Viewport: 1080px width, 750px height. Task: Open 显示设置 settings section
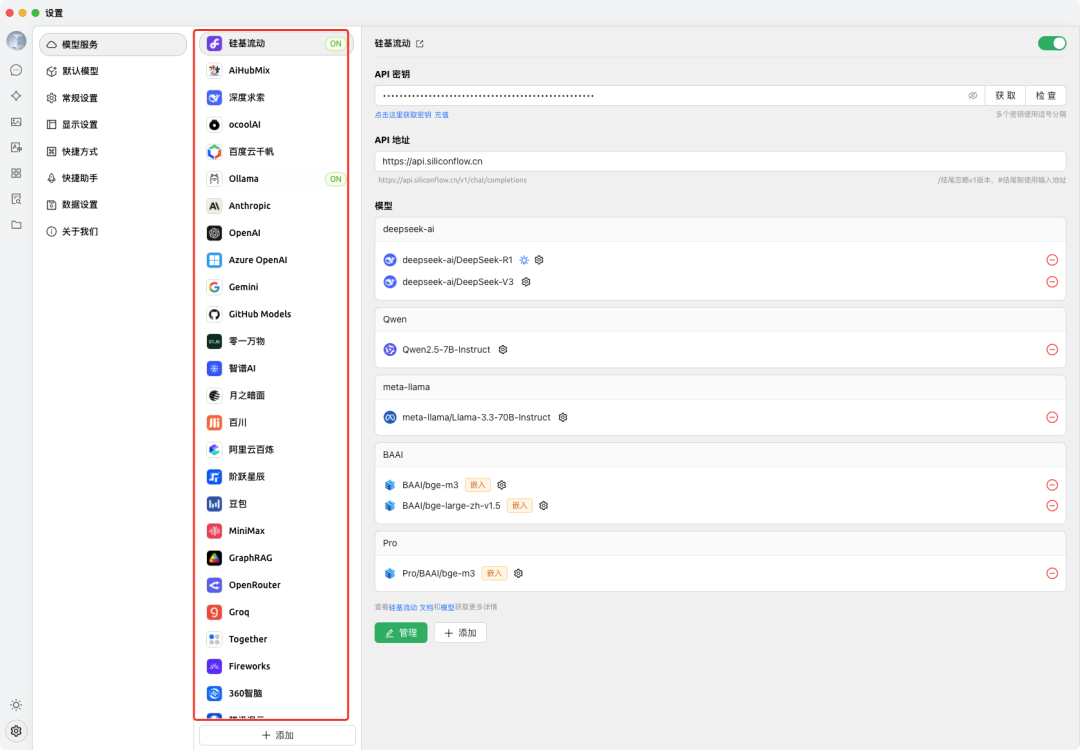pyautogui.click(x=113, y=125)
